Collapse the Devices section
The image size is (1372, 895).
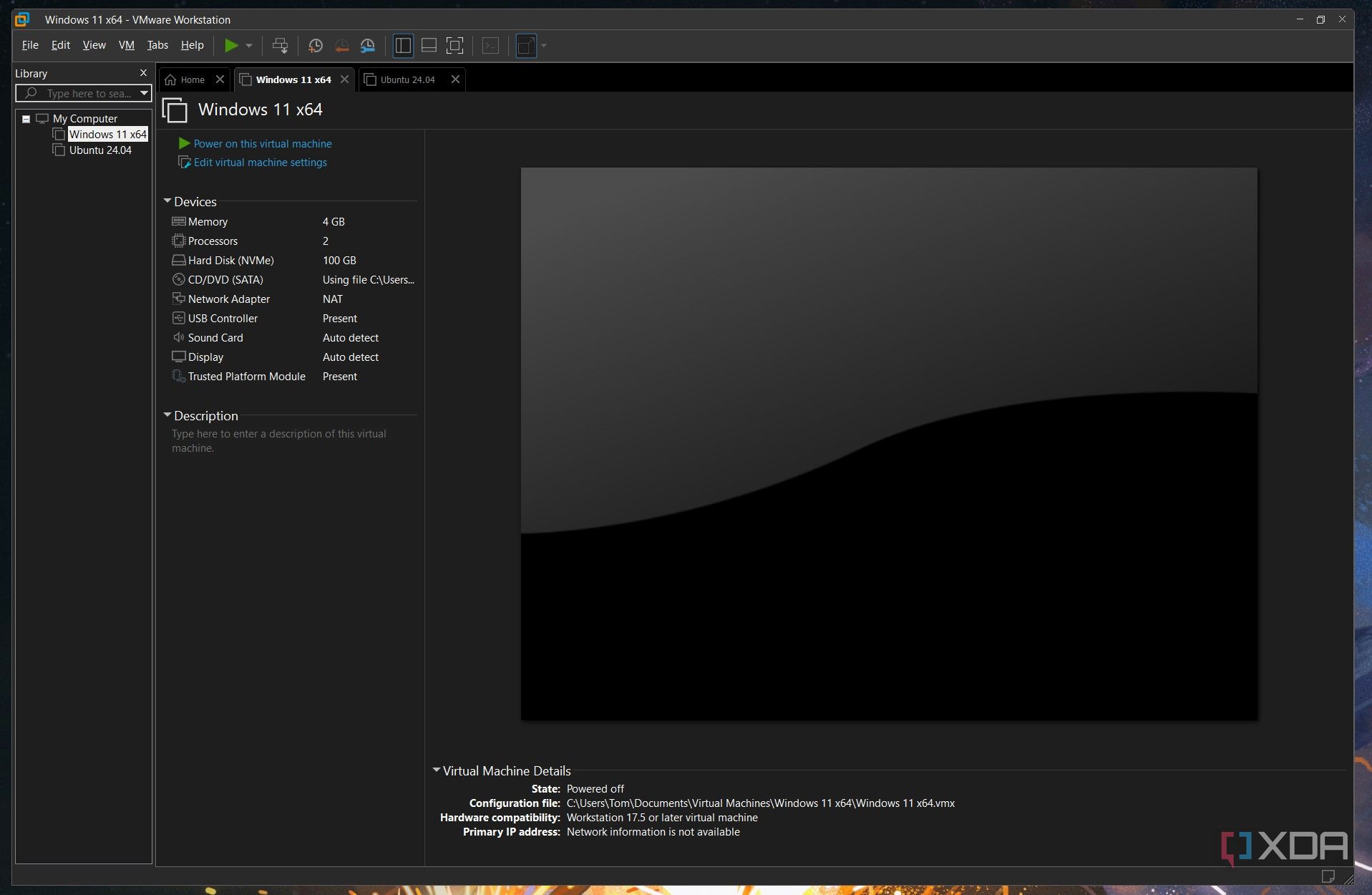coord(167,201)
